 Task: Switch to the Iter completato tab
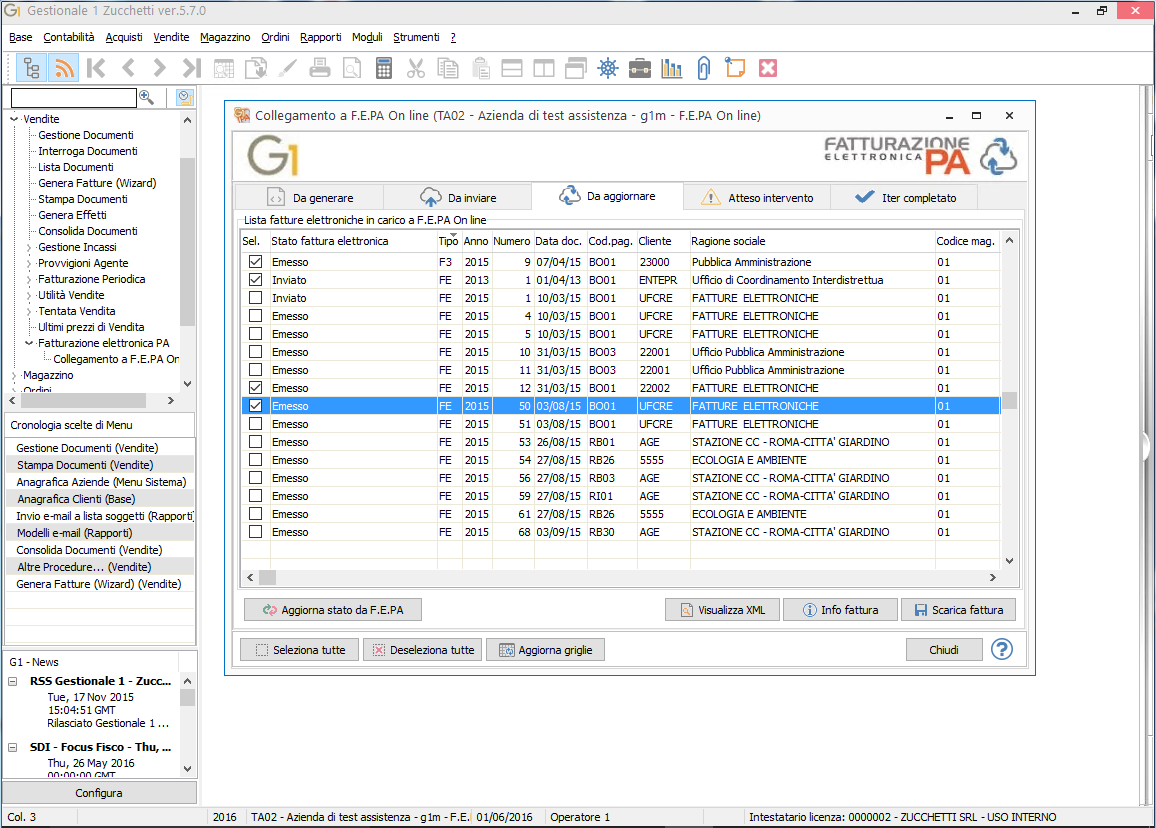click(x=905, y=198)
